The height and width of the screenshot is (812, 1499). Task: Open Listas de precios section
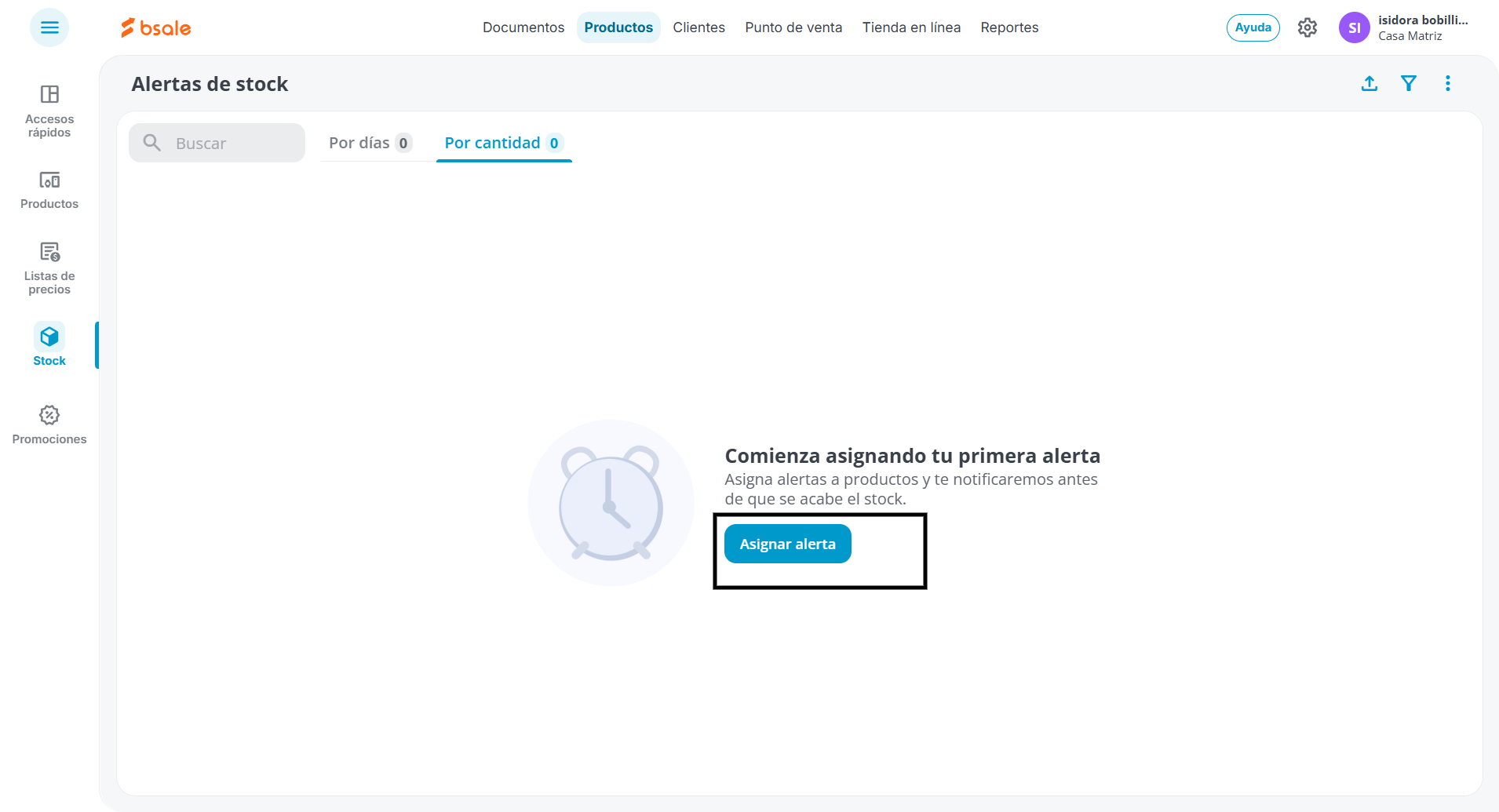pyautogui.click(x=49, y=268)
